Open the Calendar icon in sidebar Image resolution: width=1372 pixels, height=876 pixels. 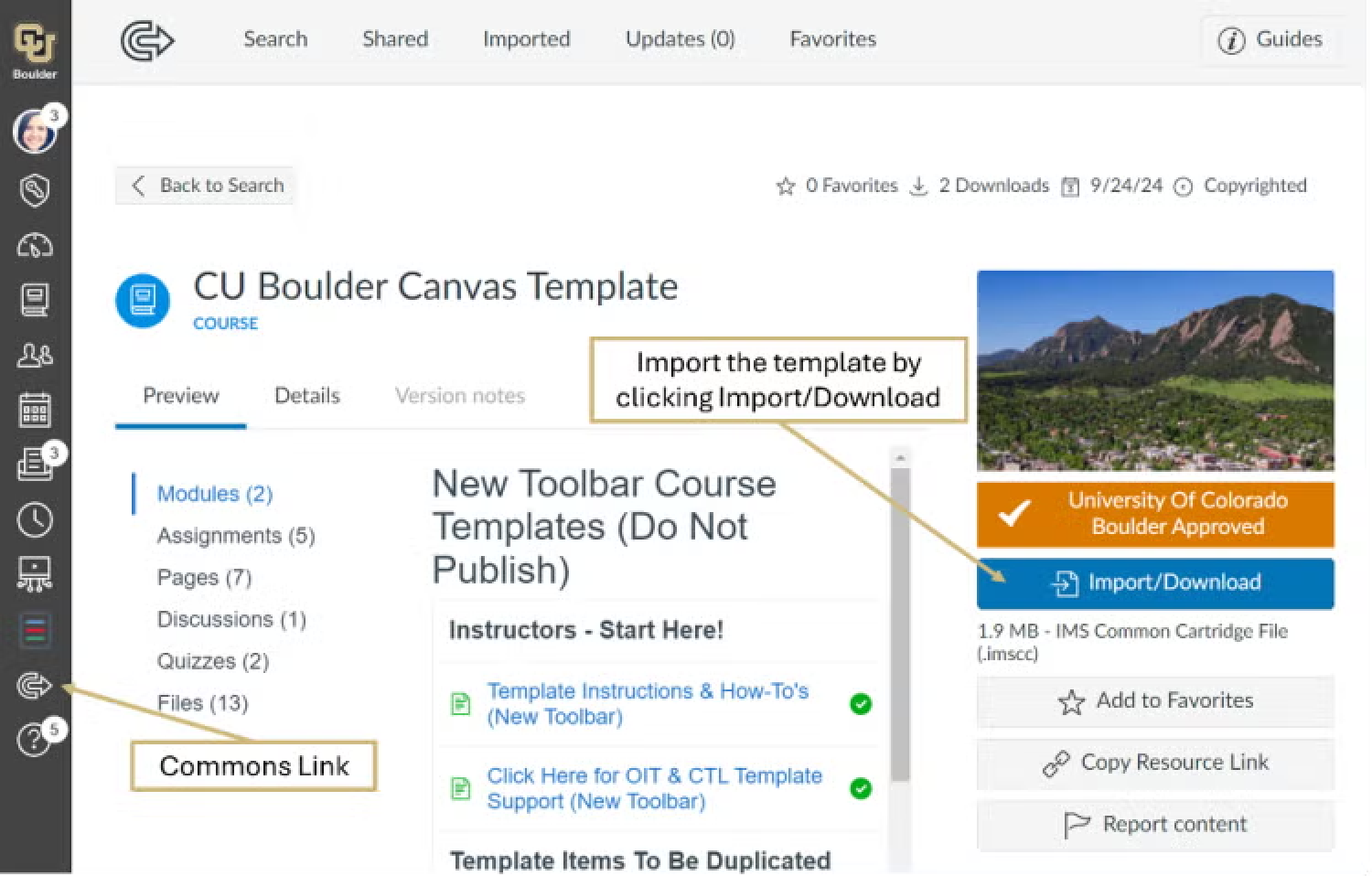click(35, 410)
